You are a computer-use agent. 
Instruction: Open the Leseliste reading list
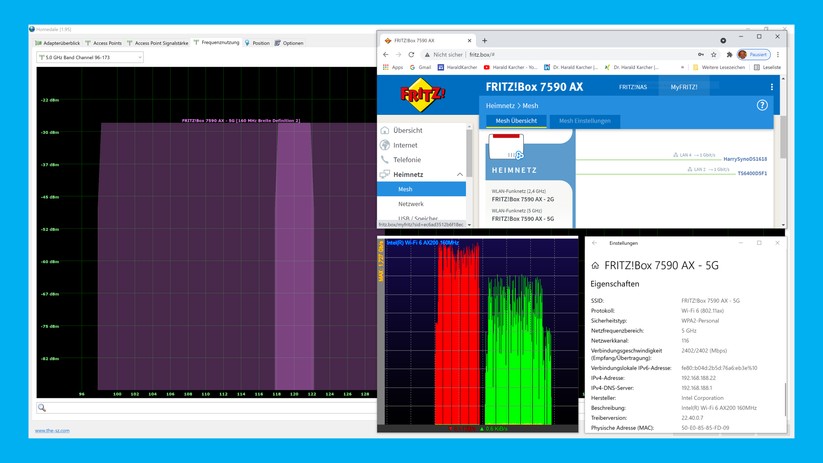click(767, 67)
